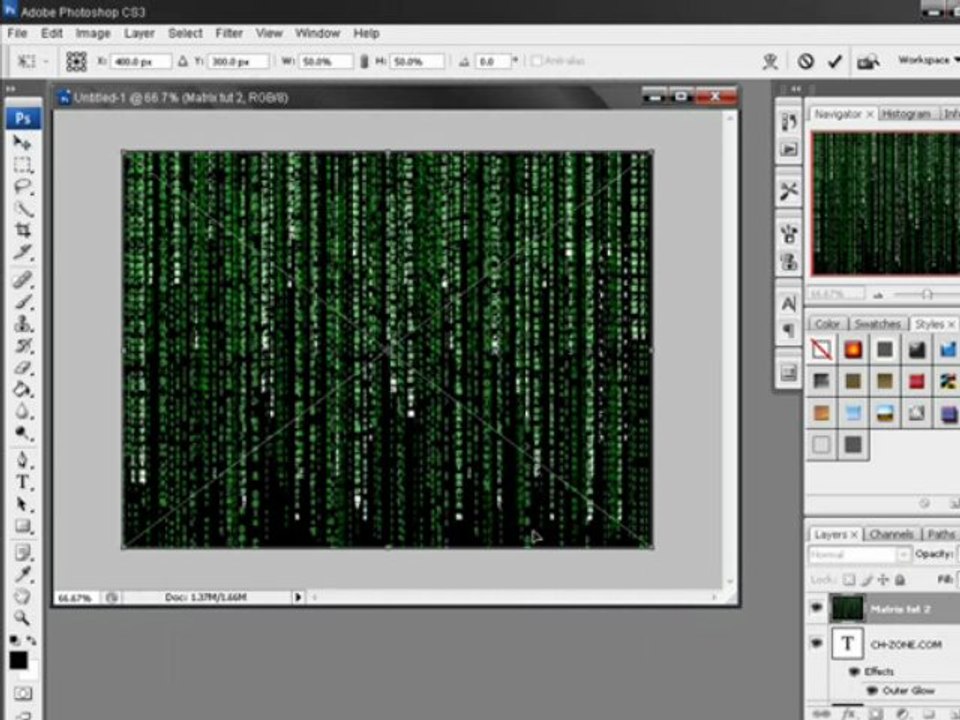Switch to the Color tab

(827, 324)
